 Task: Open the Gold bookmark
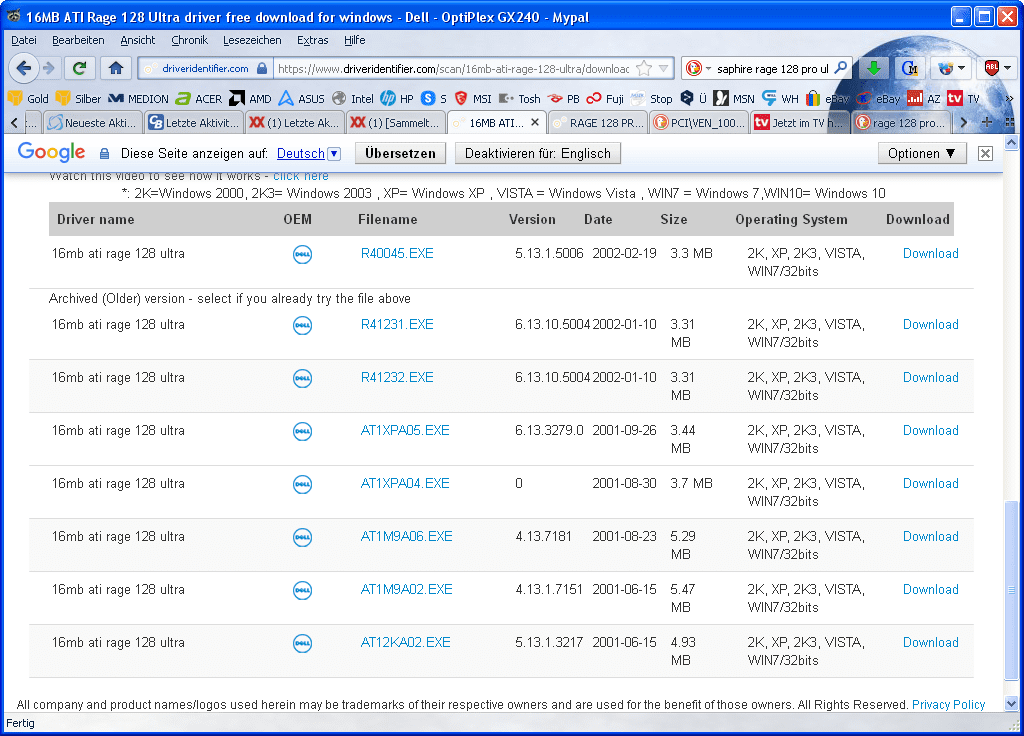point(28,99)
